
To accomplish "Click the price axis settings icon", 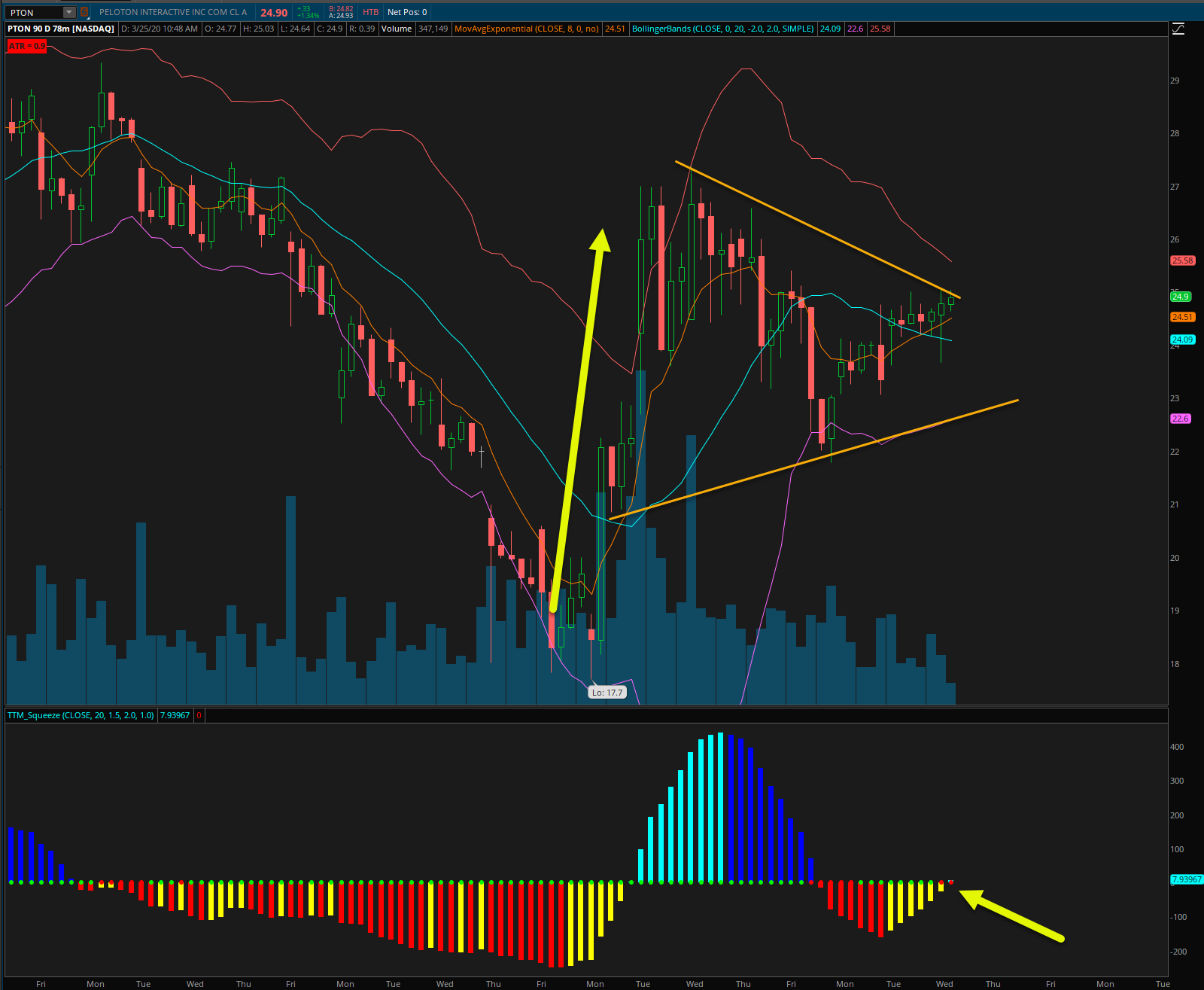I will click(1178, 29).
